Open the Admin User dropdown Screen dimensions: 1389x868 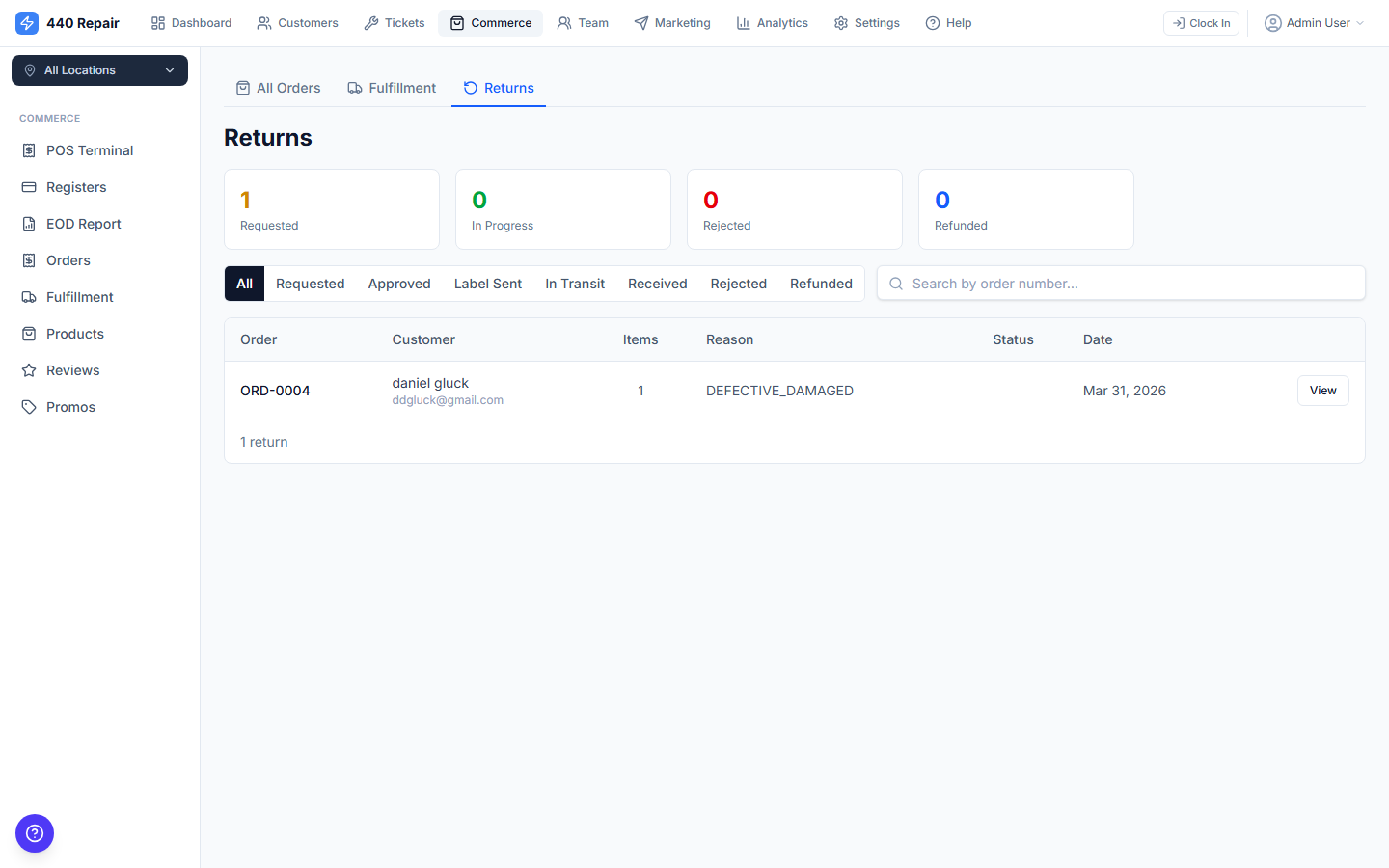click(x=1314, y=22)
